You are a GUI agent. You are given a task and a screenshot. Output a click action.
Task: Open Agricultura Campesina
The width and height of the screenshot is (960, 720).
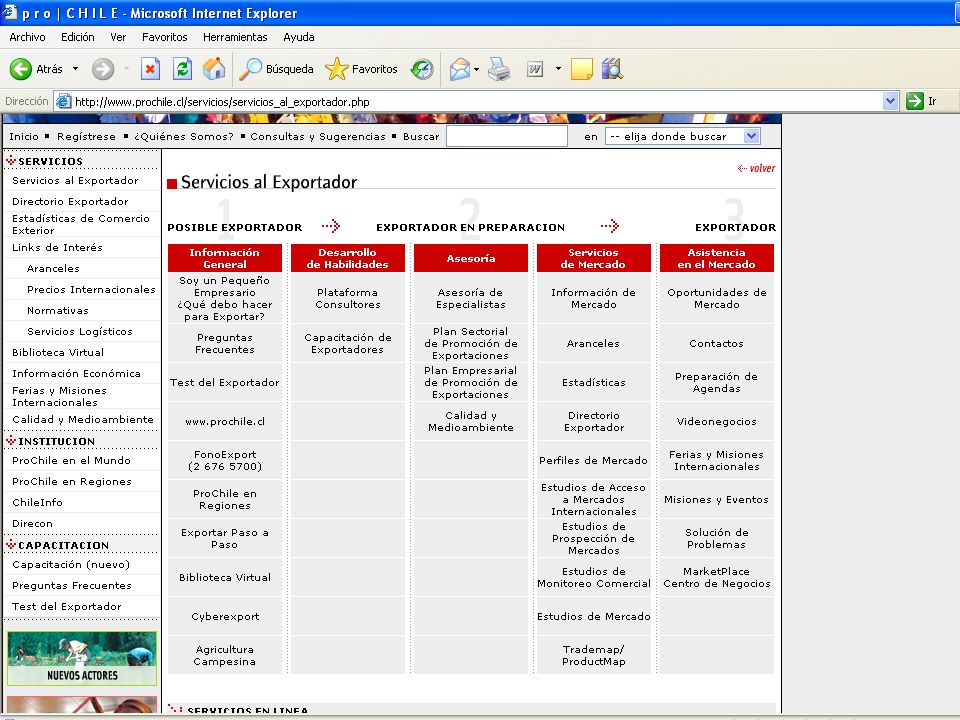click(x=225, y=655)
